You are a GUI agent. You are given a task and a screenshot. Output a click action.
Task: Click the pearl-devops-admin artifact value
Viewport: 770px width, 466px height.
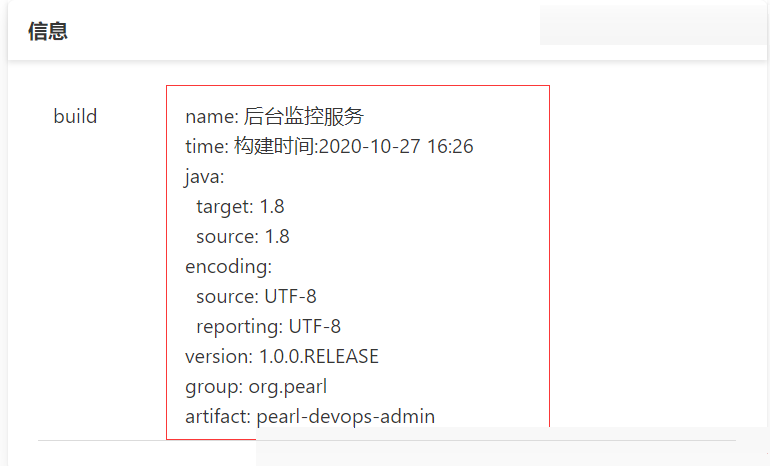[346, 416]
